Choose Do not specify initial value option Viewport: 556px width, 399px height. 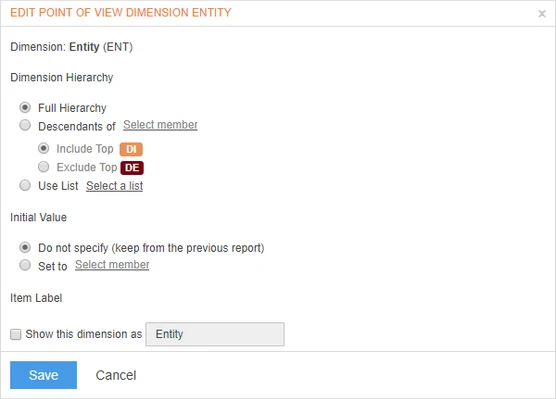point(25,247)
